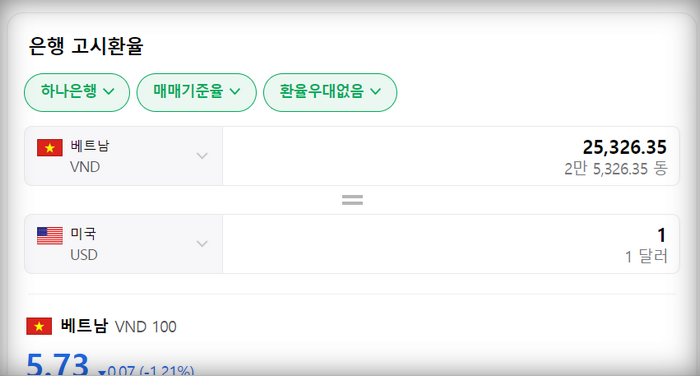Select the 베트남 VND currency label
The width and height of the screenshot is (700, 376).
90,156
